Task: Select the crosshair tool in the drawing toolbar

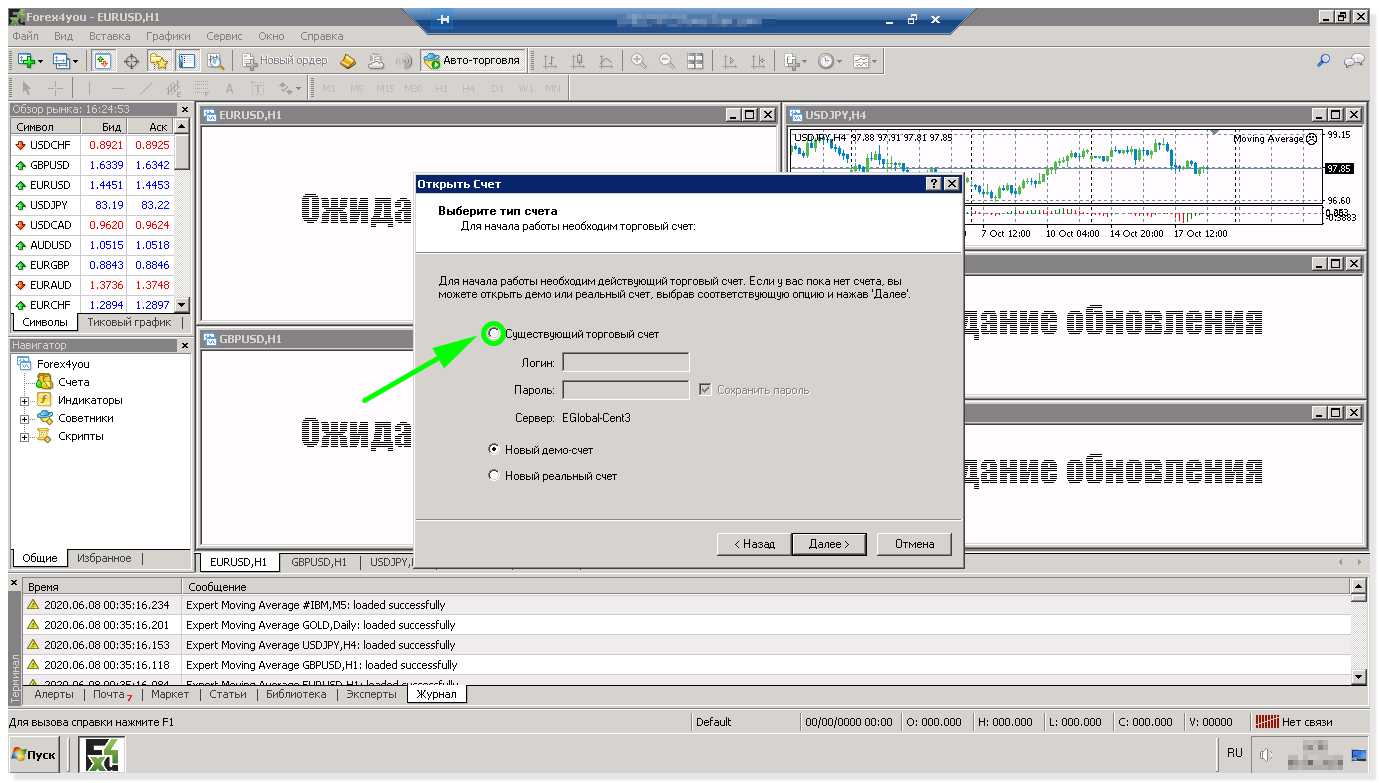Action: click(55, 88)
